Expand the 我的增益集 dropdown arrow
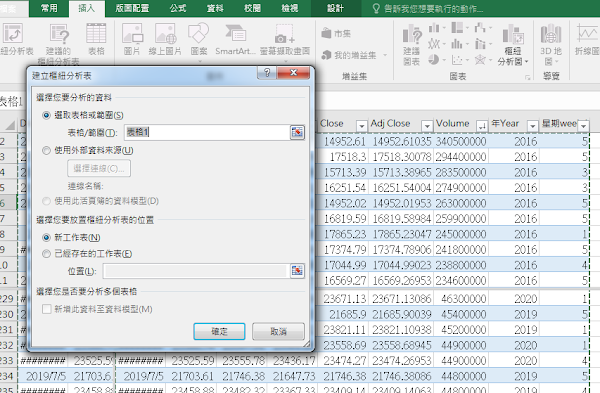Screen dimensions: 600x393 click(x=385, y=55)
